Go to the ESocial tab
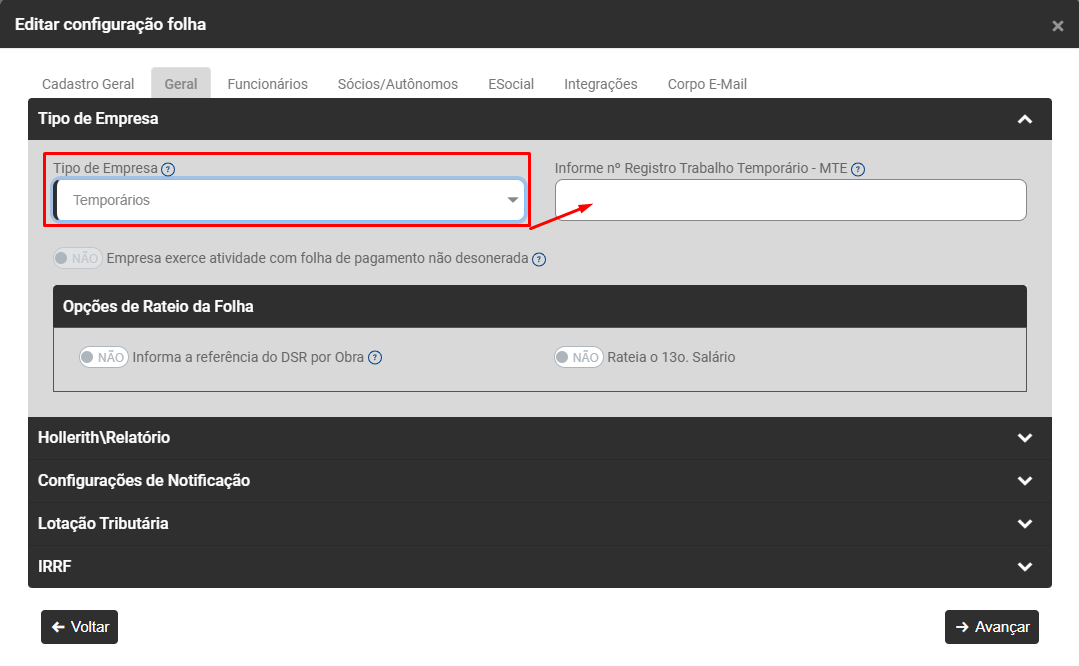The image size is (1079, 666). [511, 84]
